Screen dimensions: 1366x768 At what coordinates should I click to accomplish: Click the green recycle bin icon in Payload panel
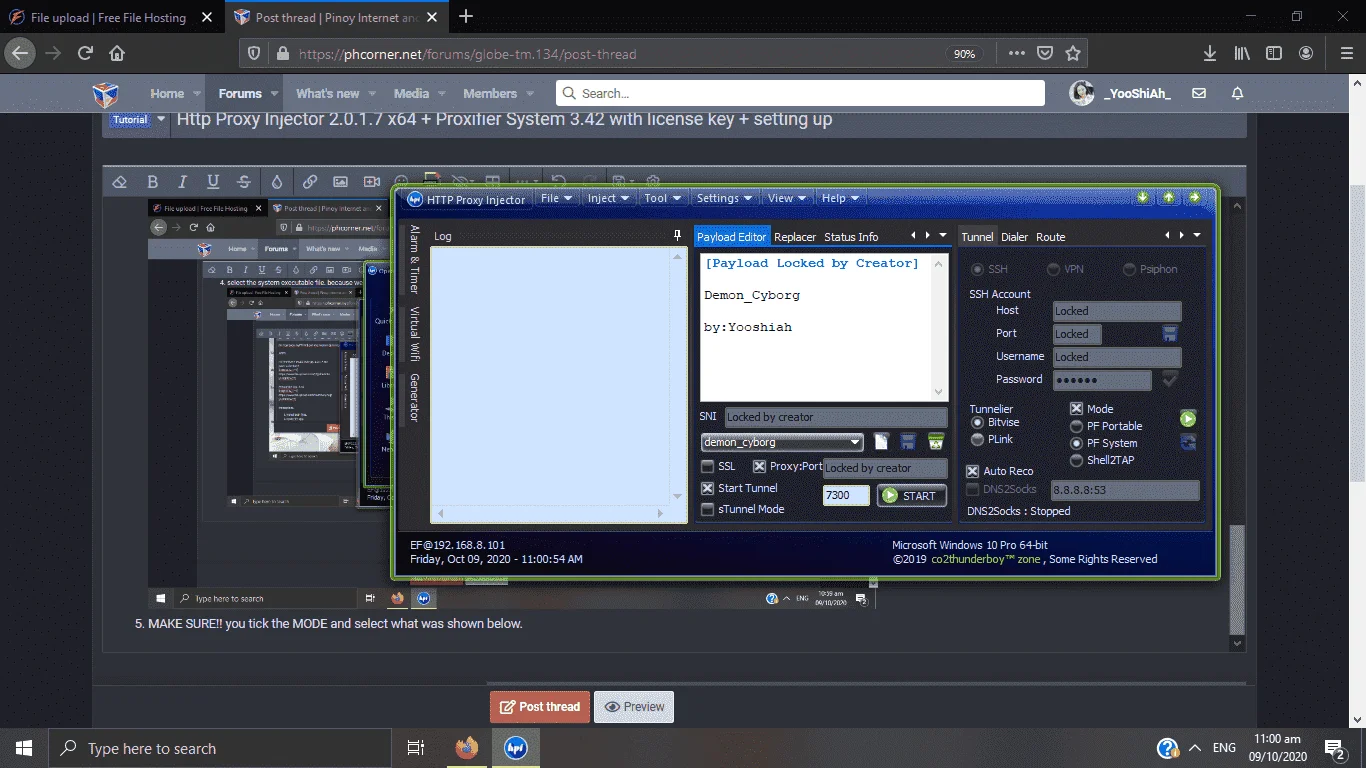(936, 441)
